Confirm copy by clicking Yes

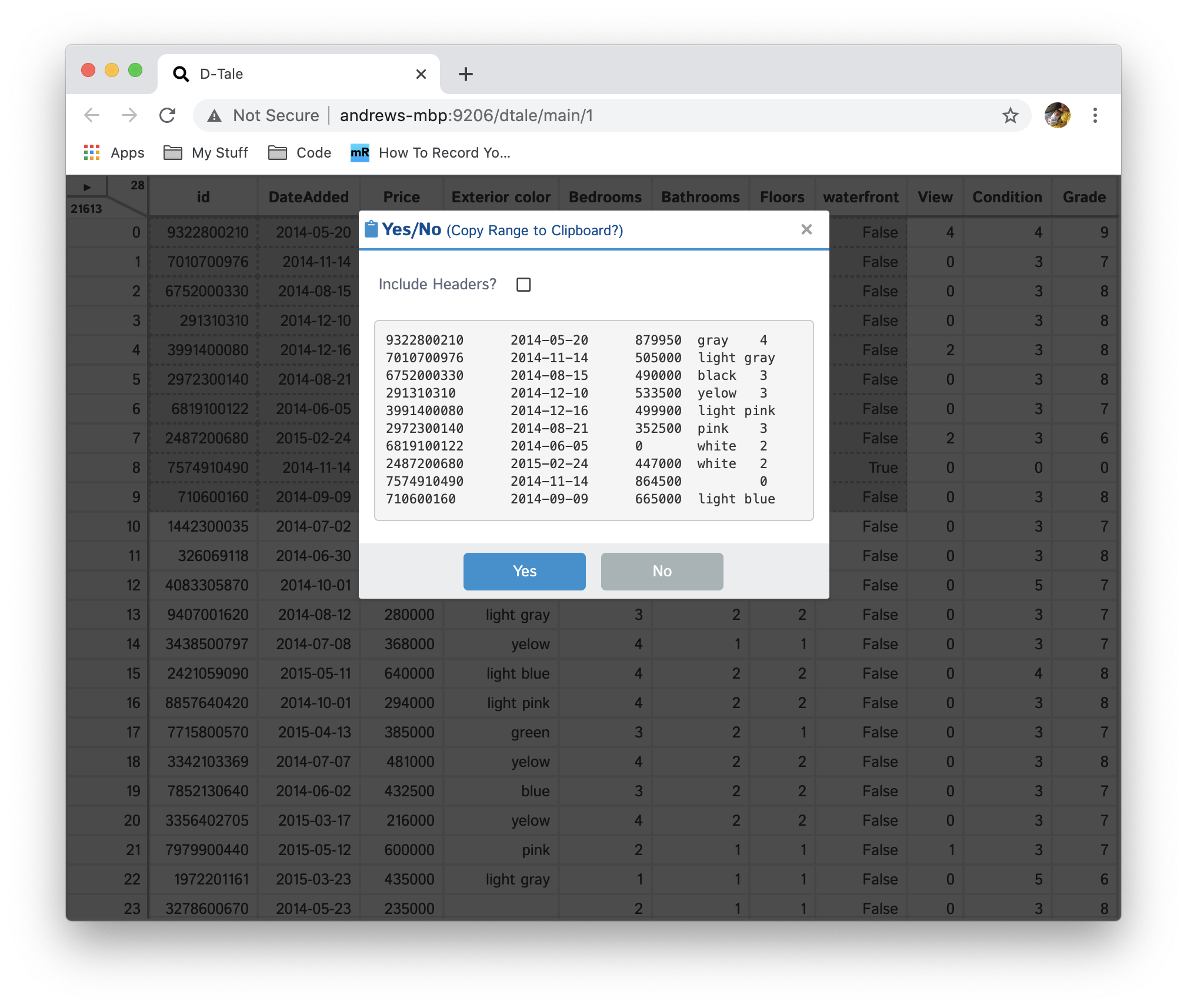click(524, 571)
